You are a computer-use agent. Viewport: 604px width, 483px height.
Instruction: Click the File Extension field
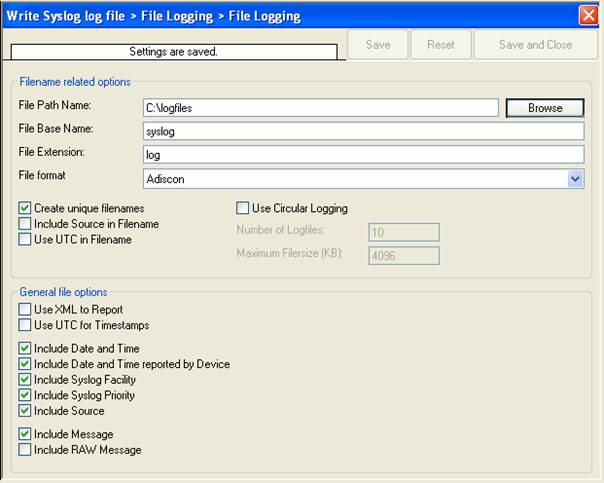[x=364, y=155]
